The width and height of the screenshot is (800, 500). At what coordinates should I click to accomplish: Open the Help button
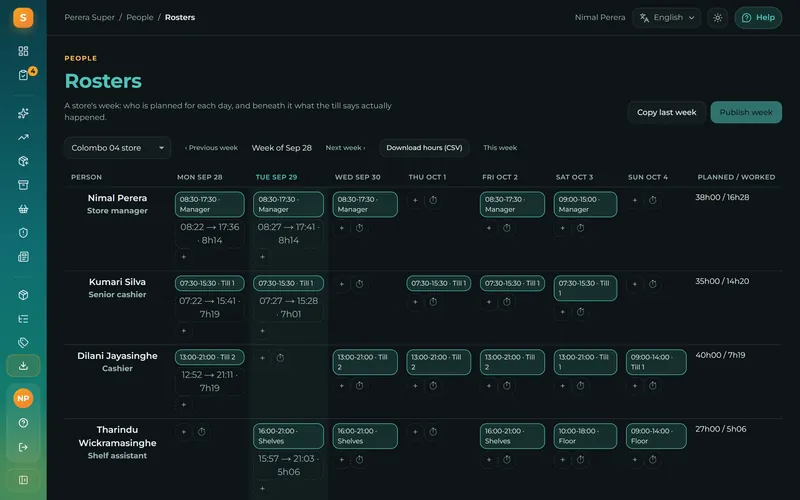point(758,18)
